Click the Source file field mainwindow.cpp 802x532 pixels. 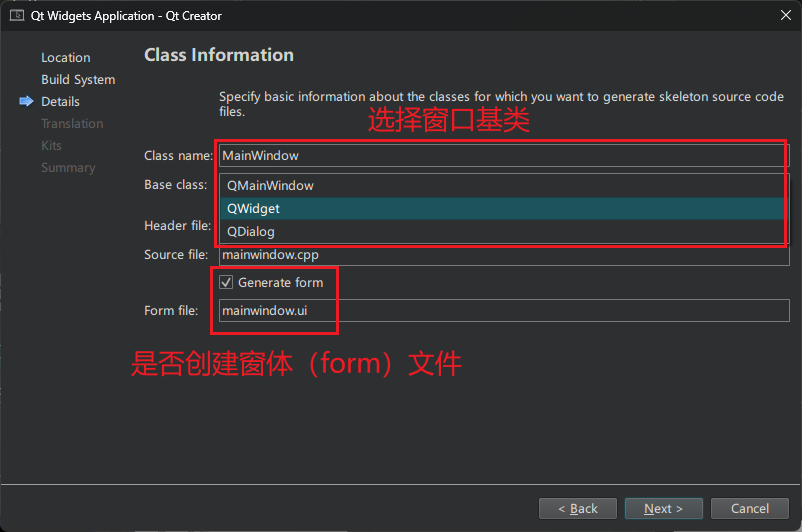pos(500,255)
